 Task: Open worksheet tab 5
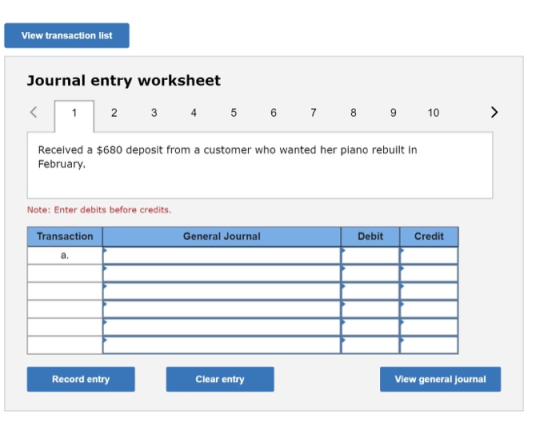tap(234, 113)
